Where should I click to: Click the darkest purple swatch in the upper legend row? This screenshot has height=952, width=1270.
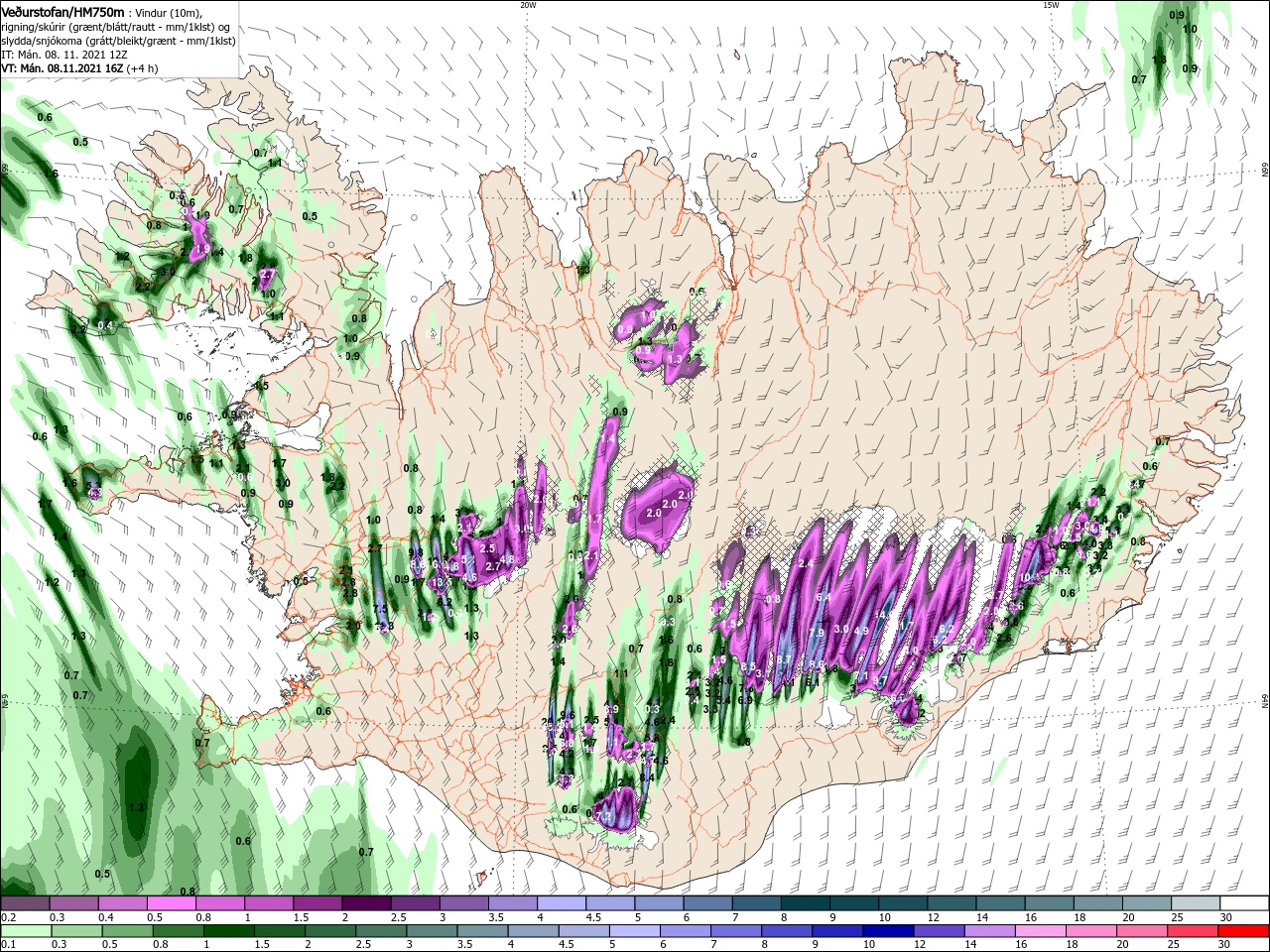(366, 903)
